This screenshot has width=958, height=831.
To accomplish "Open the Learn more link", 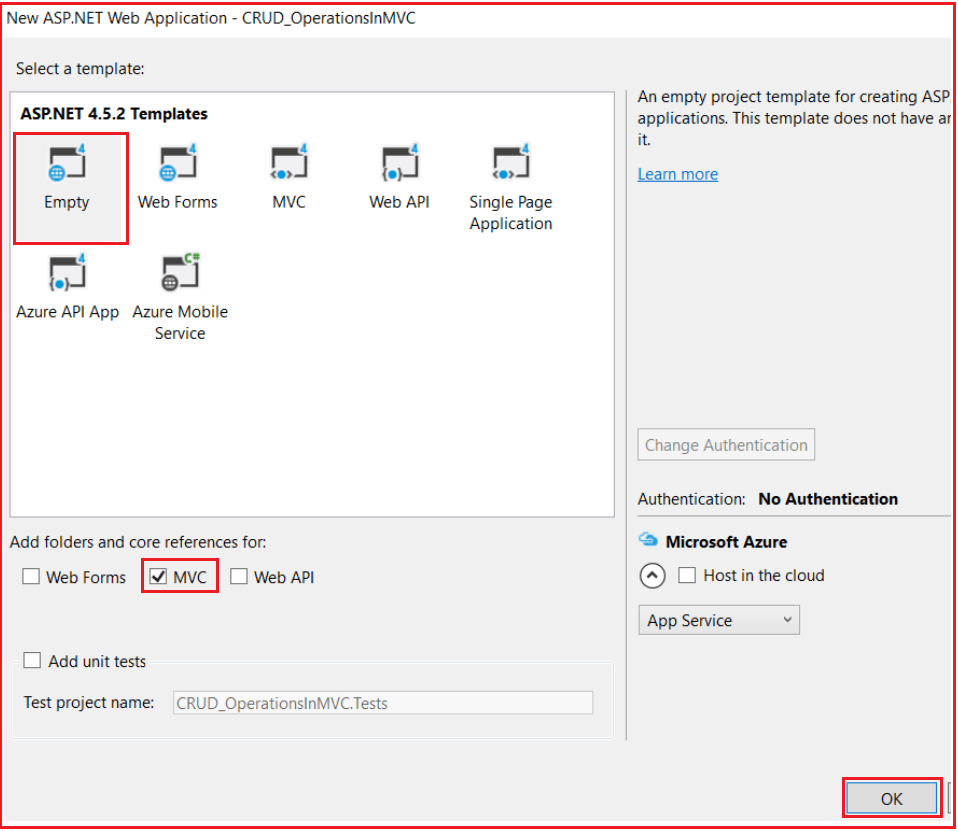I will 678,174.
